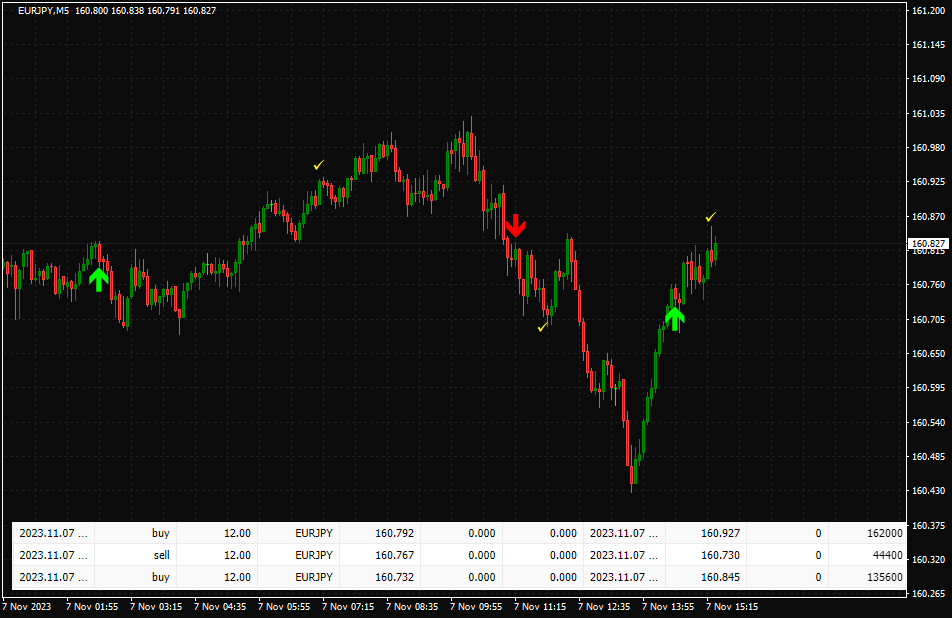The width and height of the screenshot is (952, 618).
Task: Click the time axis label 7 Nov 15:15
Action: click(732, 606)
